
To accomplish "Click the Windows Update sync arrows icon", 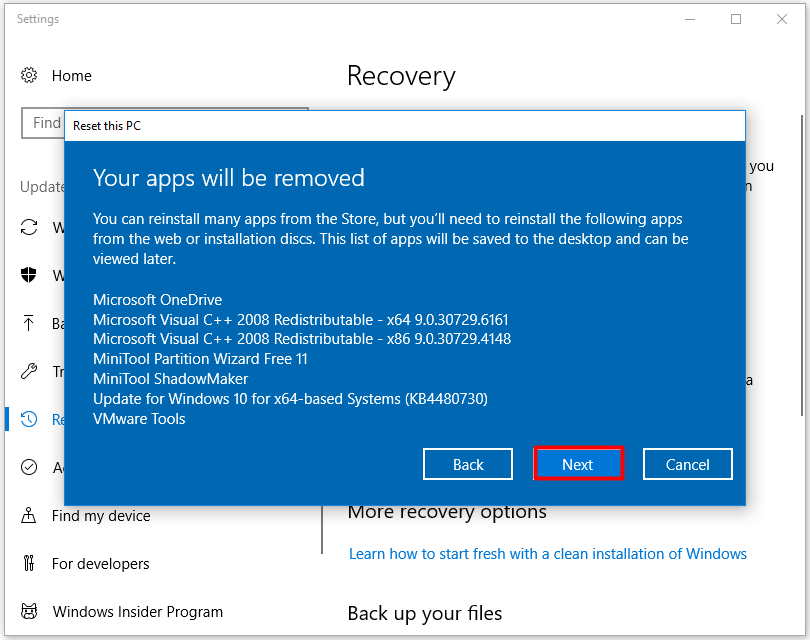I will (x=29, y=227).
